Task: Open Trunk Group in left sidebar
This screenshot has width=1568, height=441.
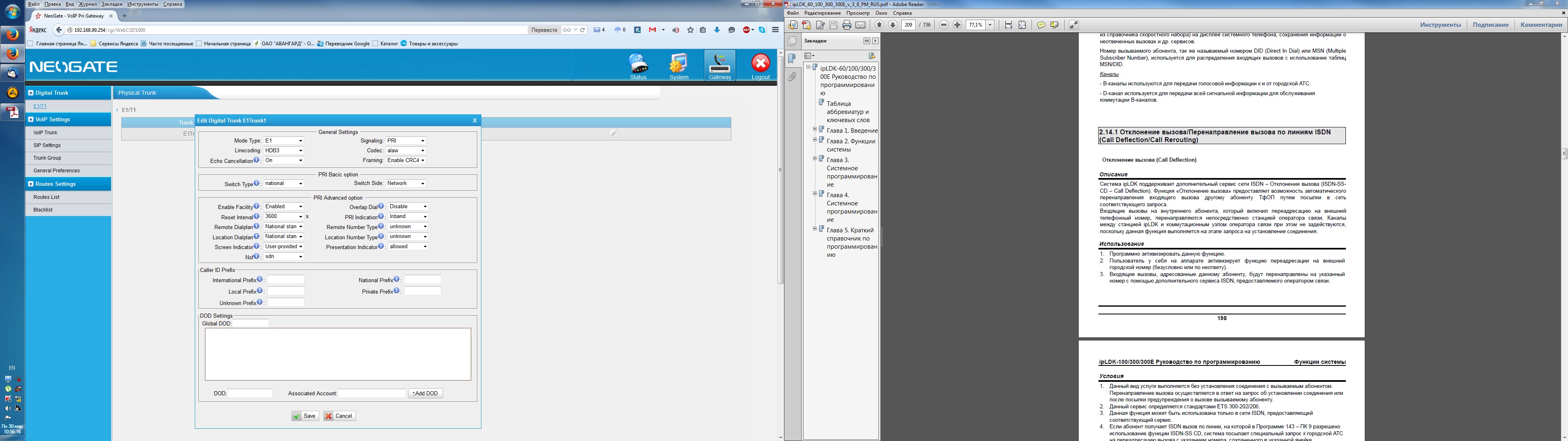Action: tap(47, 158)
